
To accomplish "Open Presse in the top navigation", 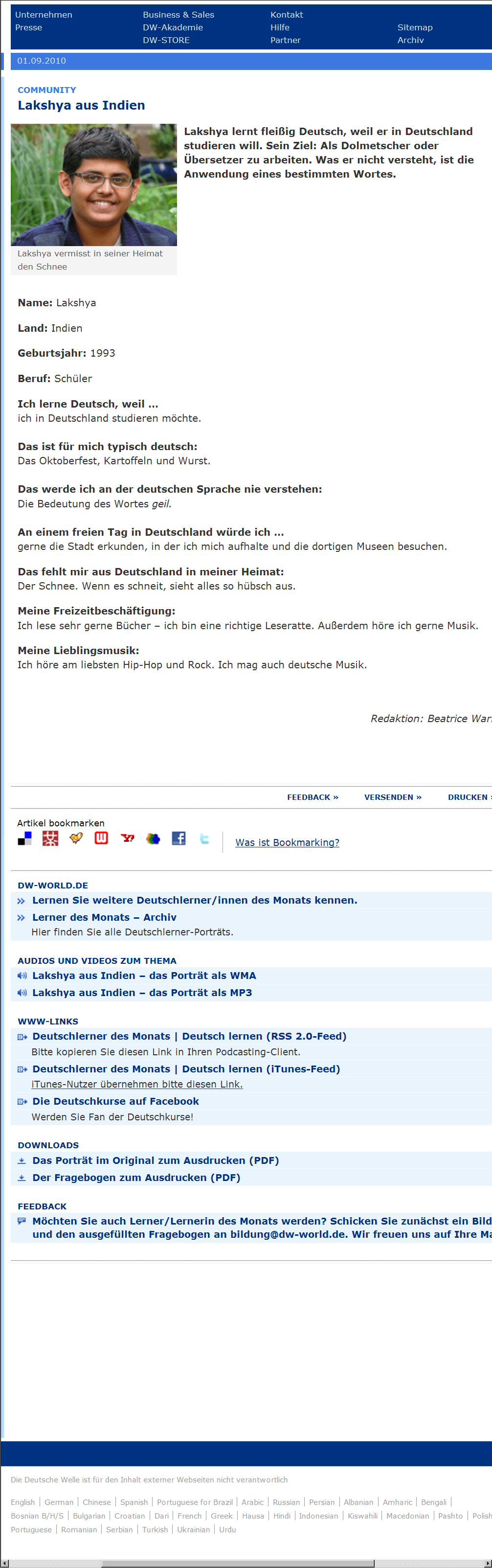I will coord(28,27).
